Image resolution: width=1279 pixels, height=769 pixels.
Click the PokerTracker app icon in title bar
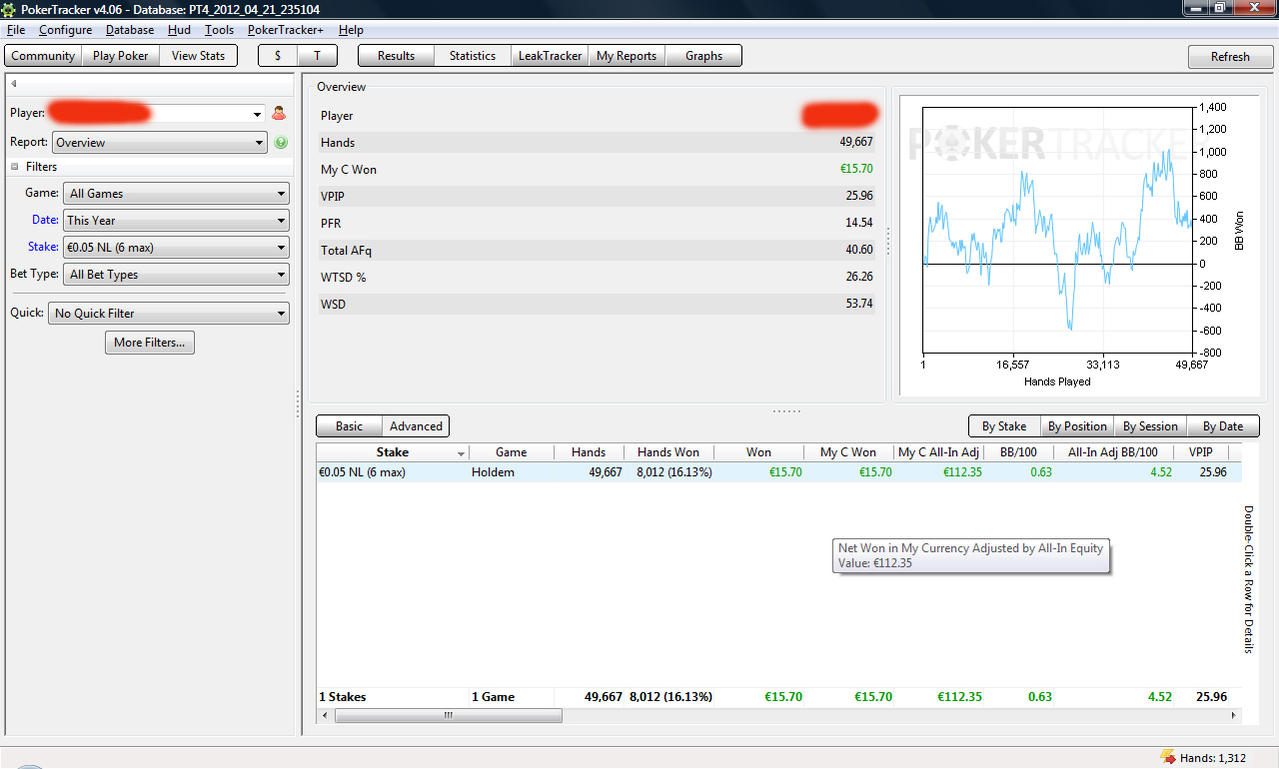[10, 10]
